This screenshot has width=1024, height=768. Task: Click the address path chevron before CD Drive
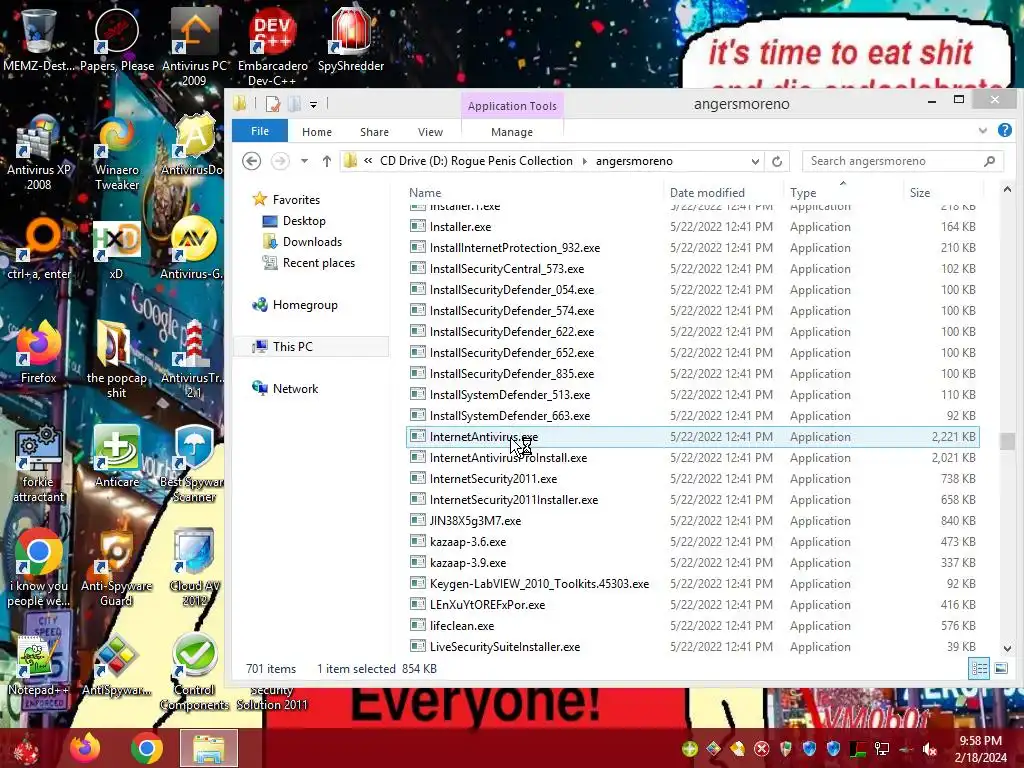(368, 161)
